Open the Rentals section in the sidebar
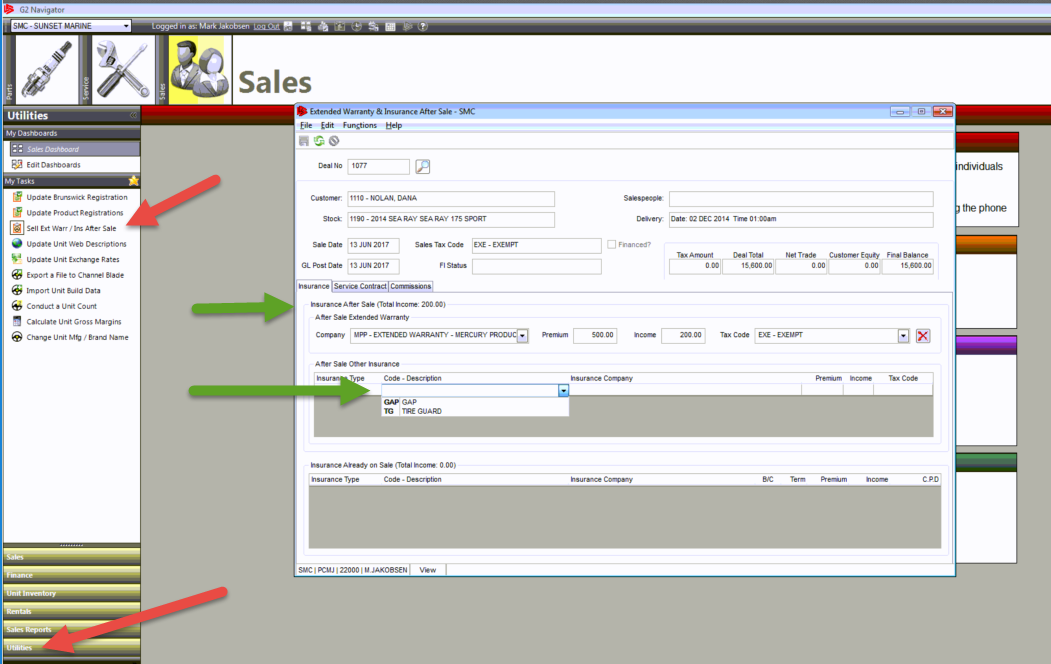This screenshot has width=1051, height=664. (x=72, y=611)
